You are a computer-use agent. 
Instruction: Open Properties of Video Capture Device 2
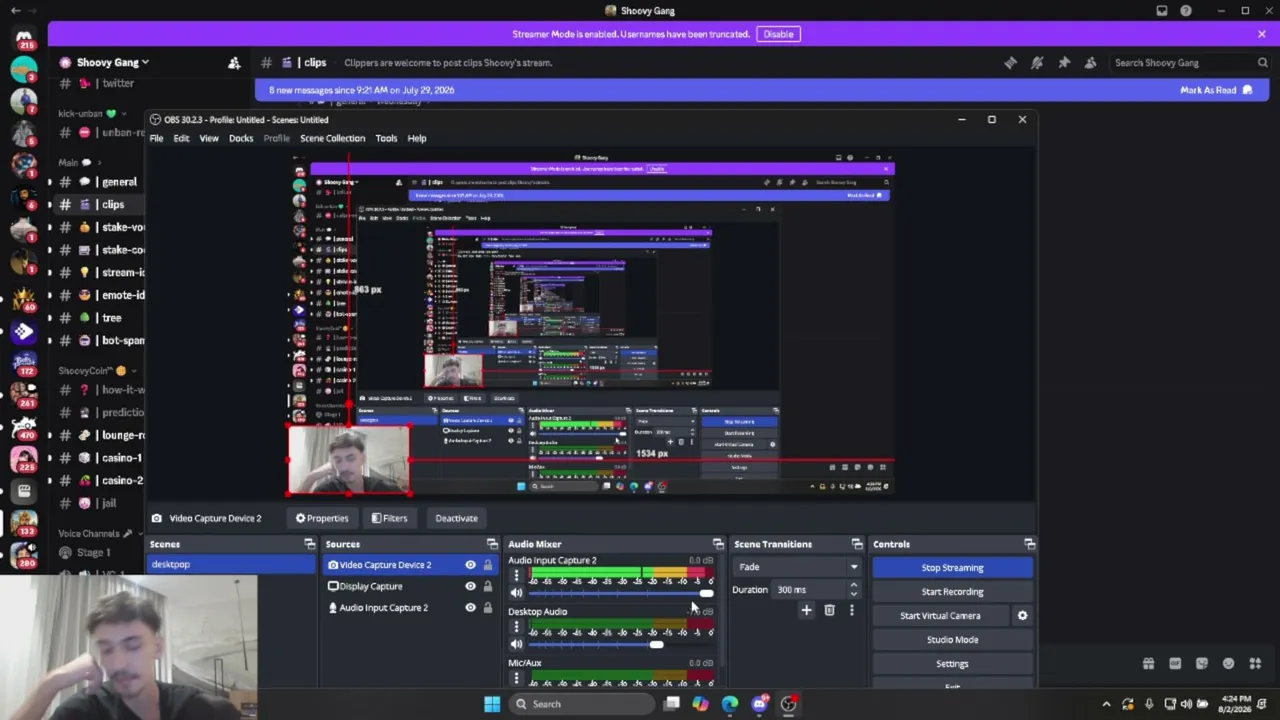click(322, 518)
